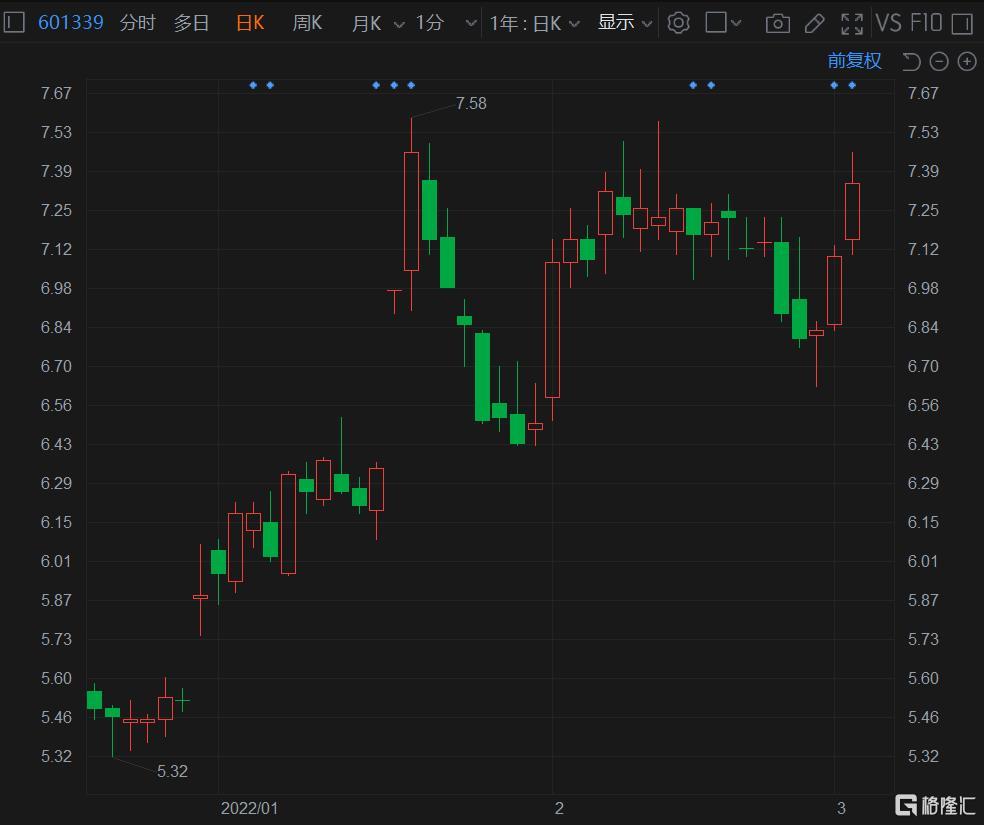Click the leftmost blue diamond event marker
Viewport: 984px width, 825px height.
click(x=253, y=85)
